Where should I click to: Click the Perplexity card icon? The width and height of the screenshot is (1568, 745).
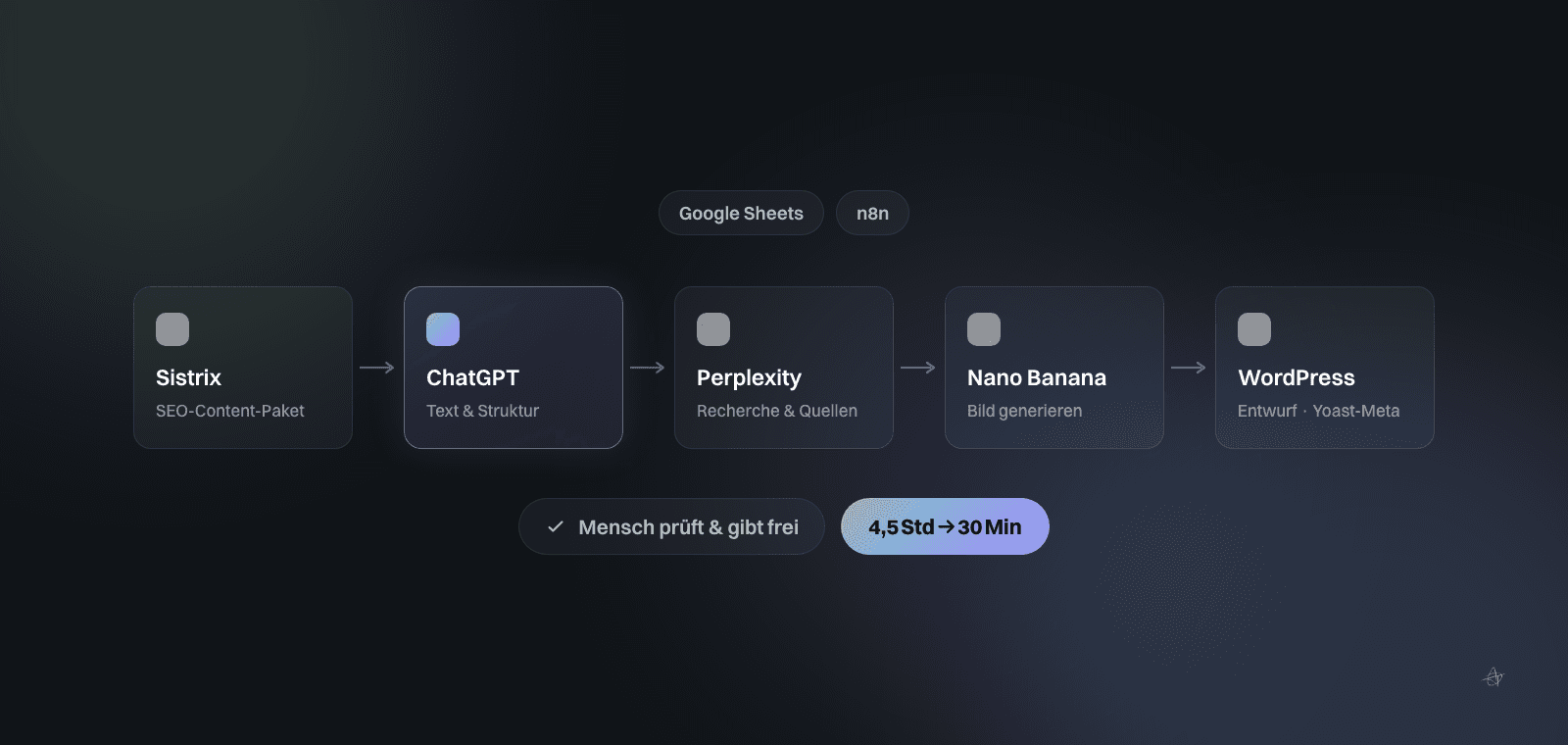[713, 329]
